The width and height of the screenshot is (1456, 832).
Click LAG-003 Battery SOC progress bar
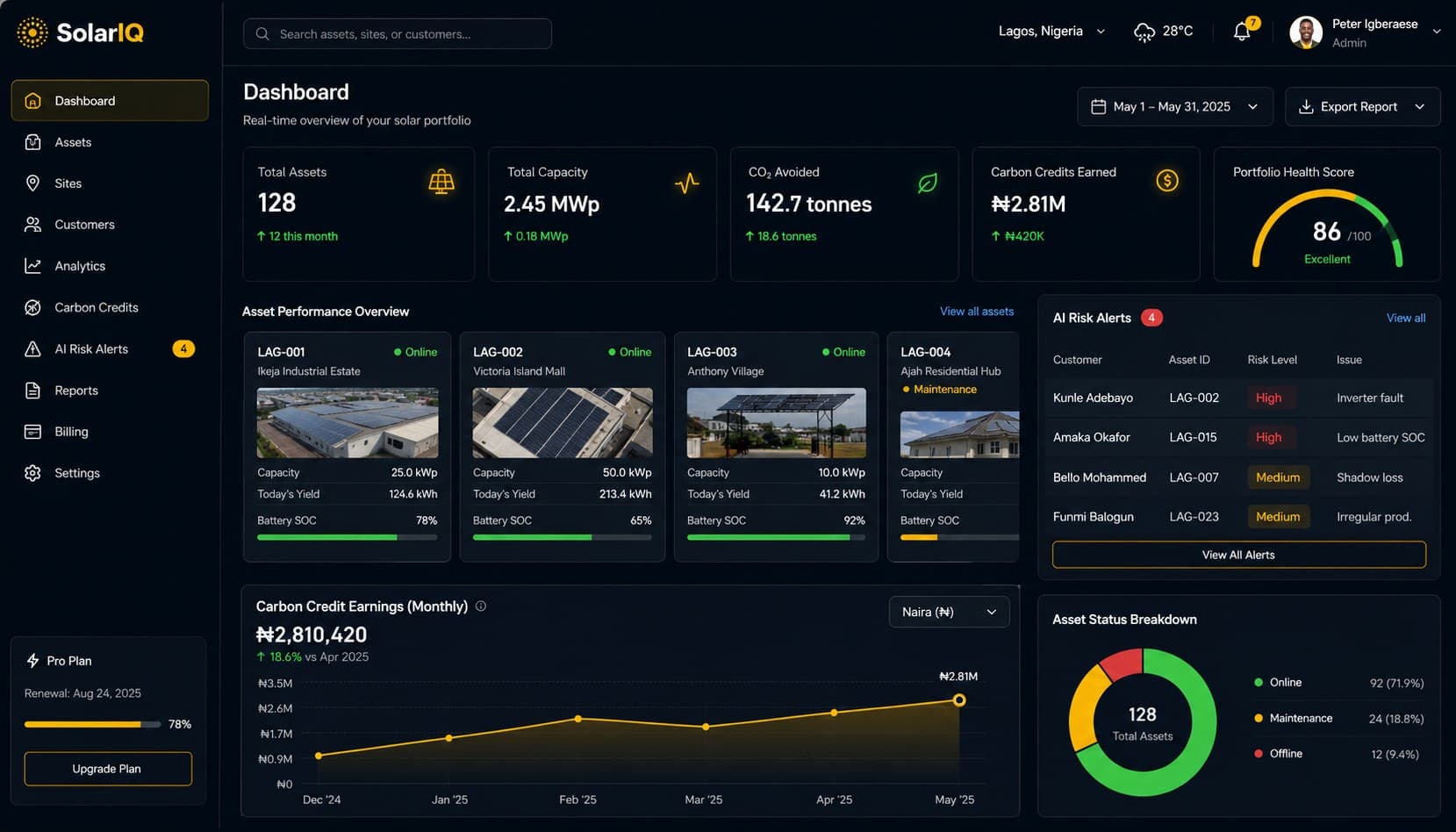[x=776, y=537]
